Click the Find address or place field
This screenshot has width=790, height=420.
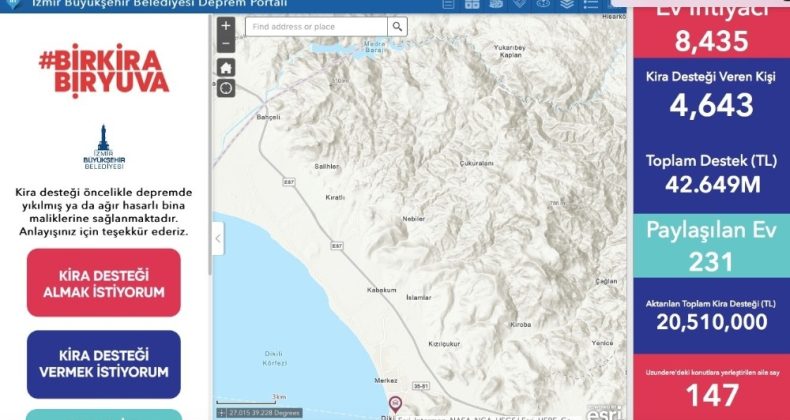tap(317, 27)
